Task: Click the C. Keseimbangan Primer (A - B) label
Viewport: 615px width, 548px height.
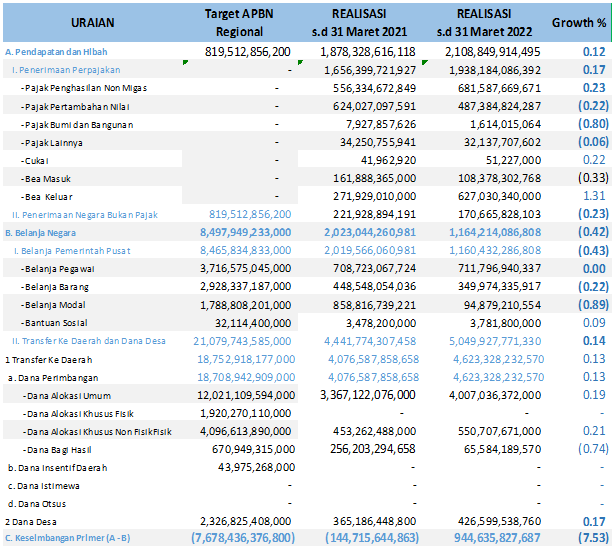Action: click(72, 538)
